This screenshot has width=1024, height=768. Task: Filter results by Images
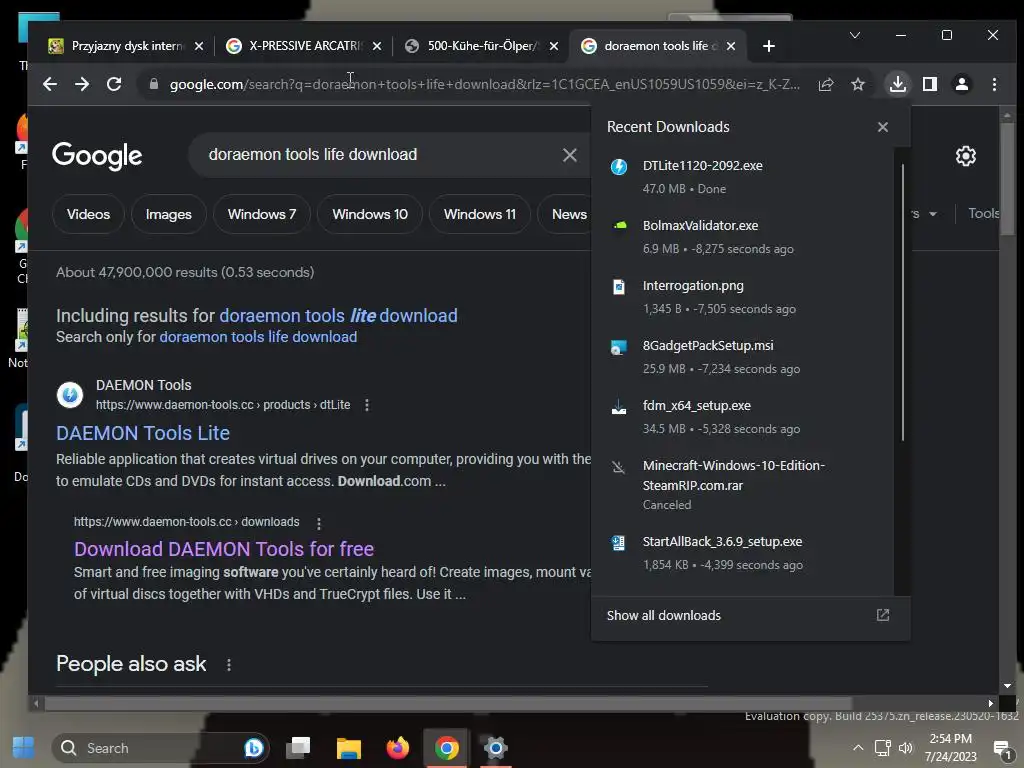(168, 214)
